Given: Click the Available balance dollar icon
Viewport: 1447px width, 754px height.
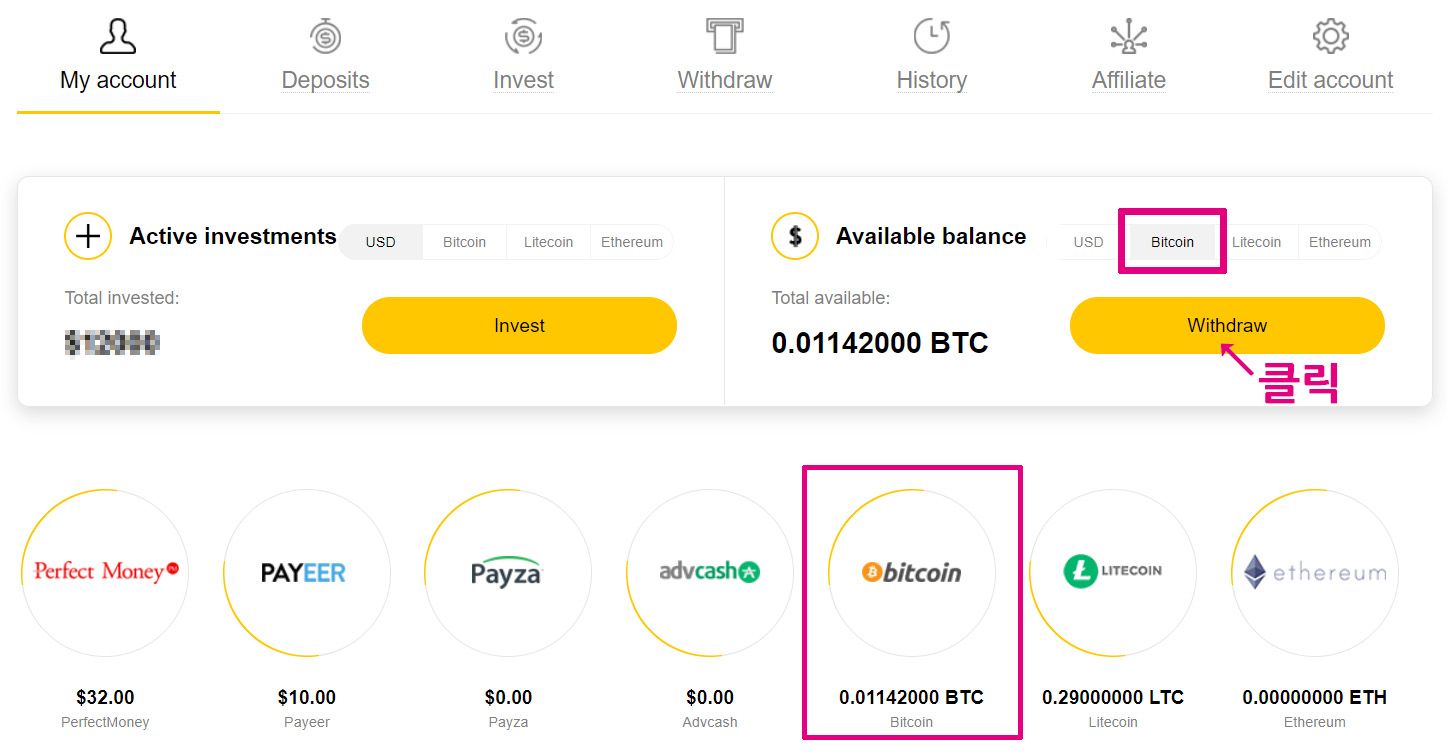Looking at the screenshot, I should click(795, 237).
